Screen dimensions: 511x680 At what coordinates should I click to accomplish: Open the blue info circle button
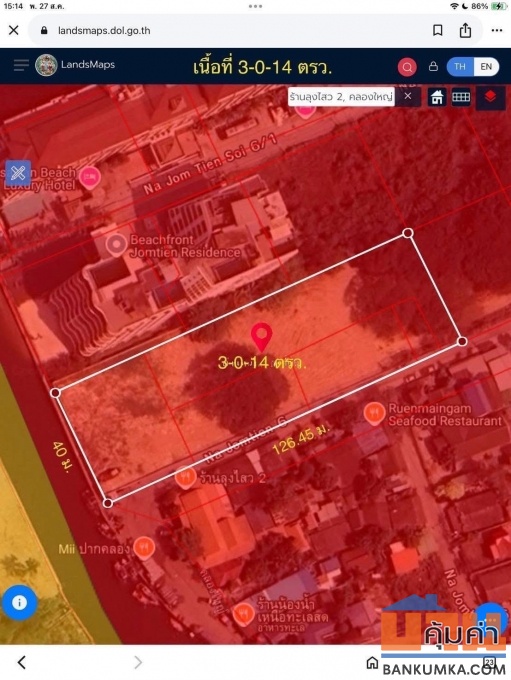(x=19, y=602)
